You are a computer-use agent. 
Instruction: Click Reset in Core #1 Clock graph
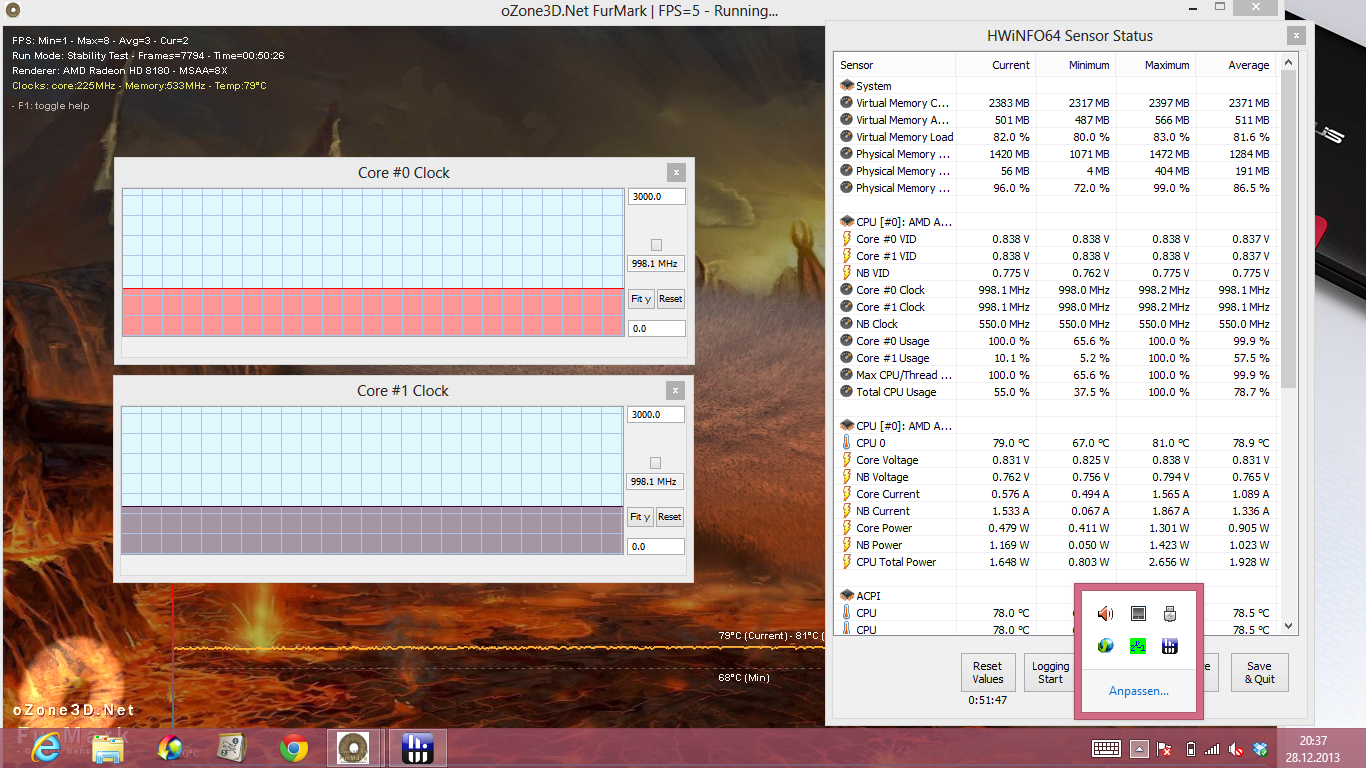tap(670, 517)
